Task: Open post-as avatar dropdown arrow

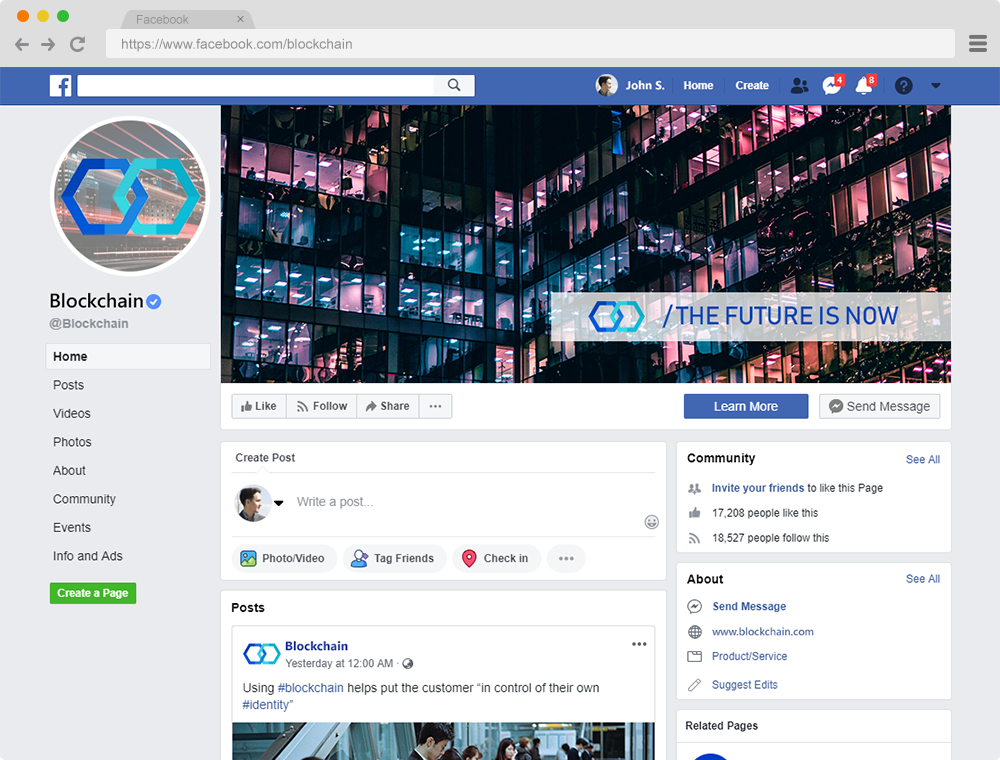Action: coord(279,503)
